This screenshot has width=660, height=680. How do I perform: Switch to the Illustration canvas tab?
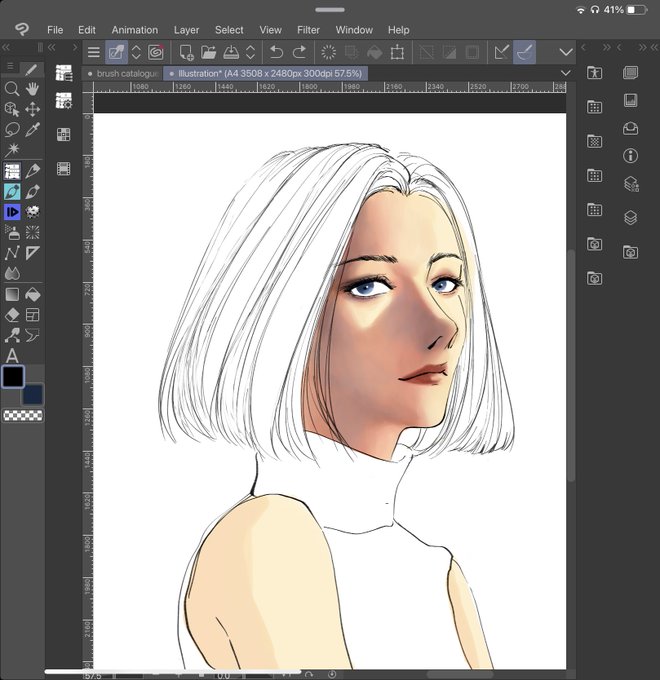266,74
